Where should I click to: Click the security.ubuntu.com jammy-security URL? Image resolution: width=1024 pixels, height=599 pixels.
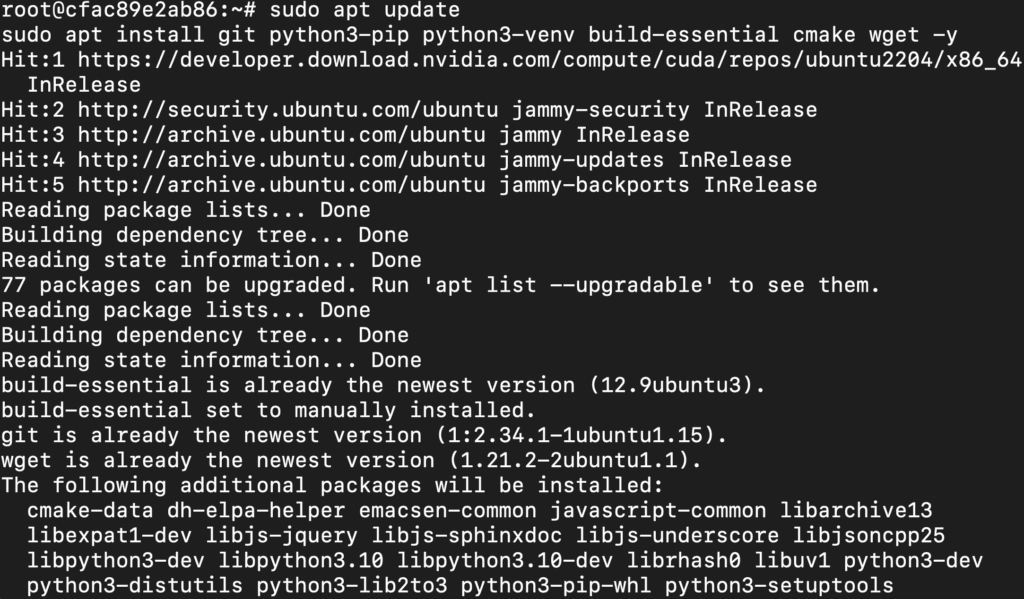(288, 110)
